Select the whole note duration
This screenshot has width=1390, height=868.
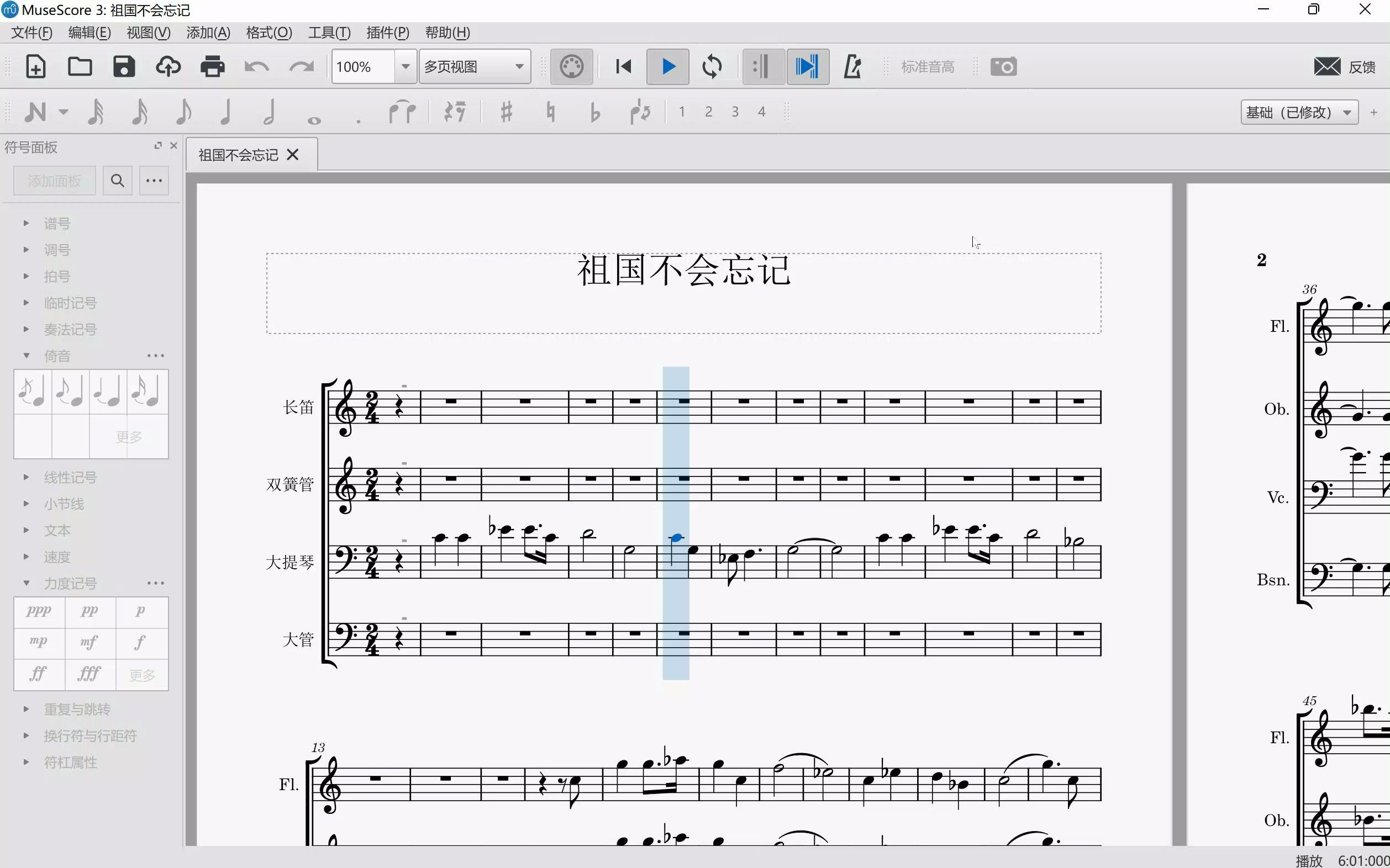click(314, 120)
